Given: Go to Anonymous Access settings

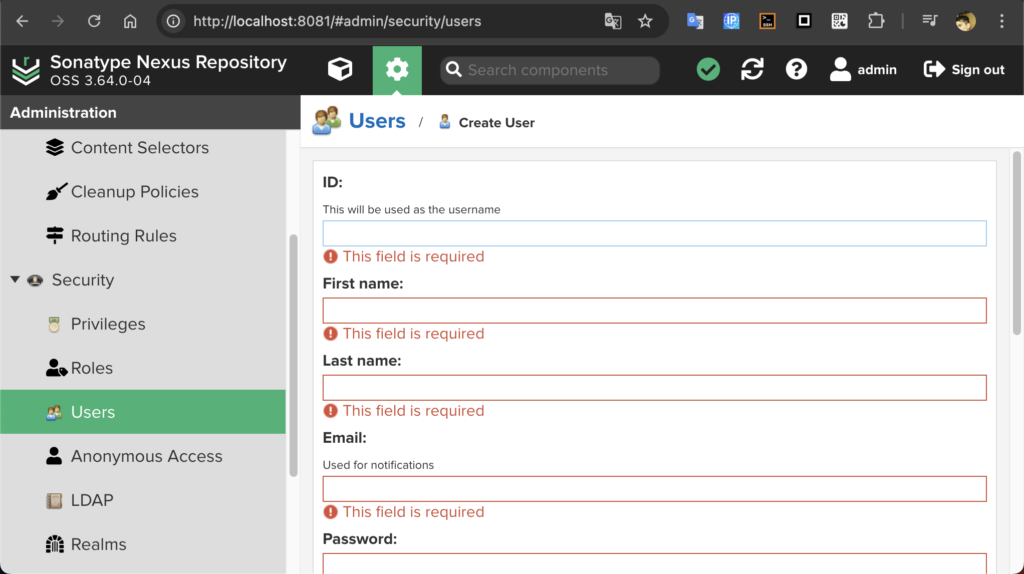Looking at the screenshot, I should click(x=146, y=456).
